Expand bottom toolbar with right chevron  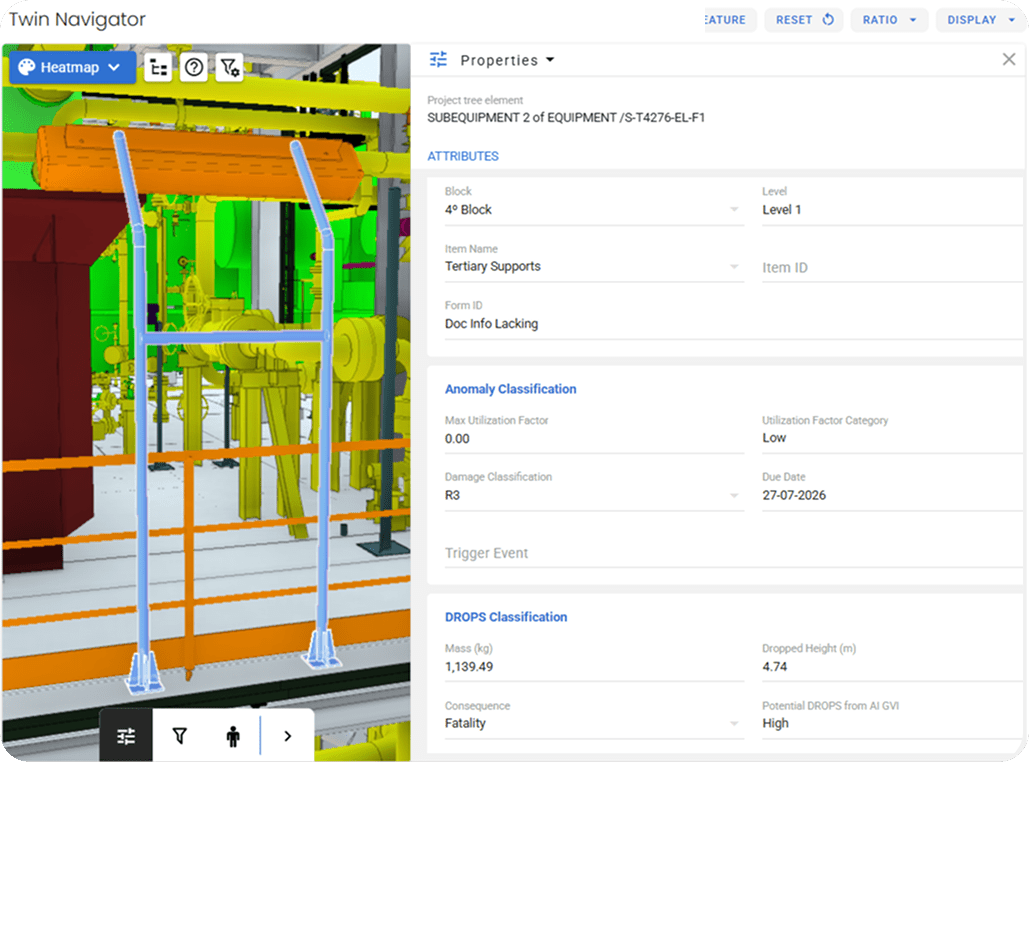coord(288,736)
